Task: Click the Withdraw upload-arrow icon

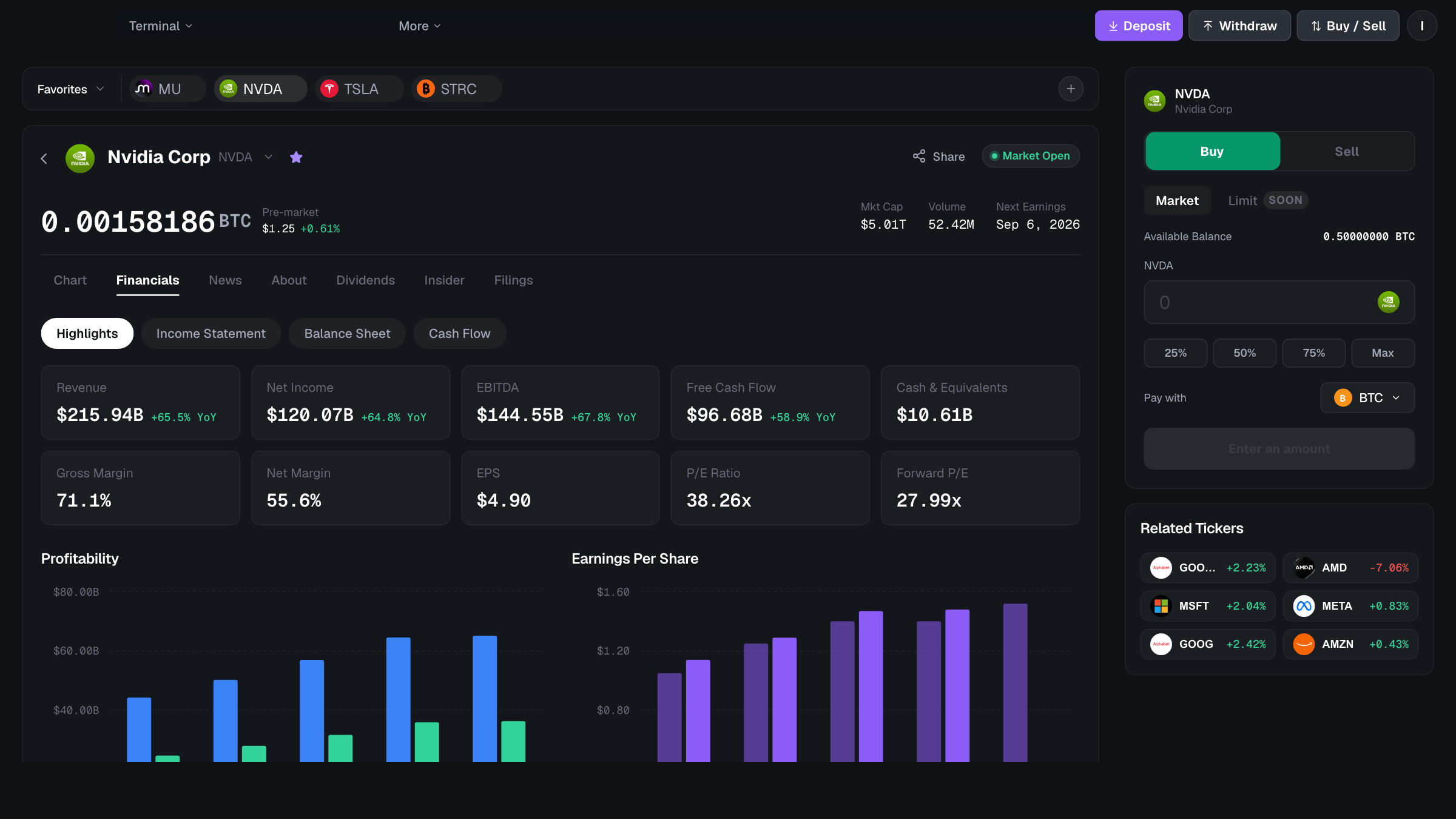Action: click(x=1208, y=26)
